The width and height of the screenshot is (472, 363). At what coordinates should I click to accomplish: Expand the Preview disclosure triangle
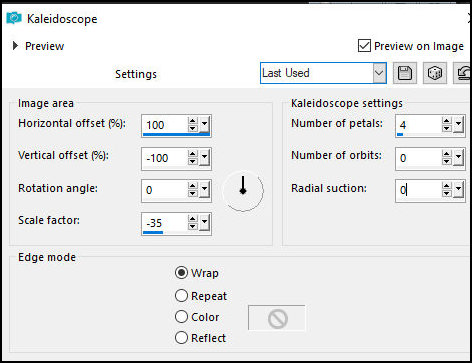click(15, 46)
